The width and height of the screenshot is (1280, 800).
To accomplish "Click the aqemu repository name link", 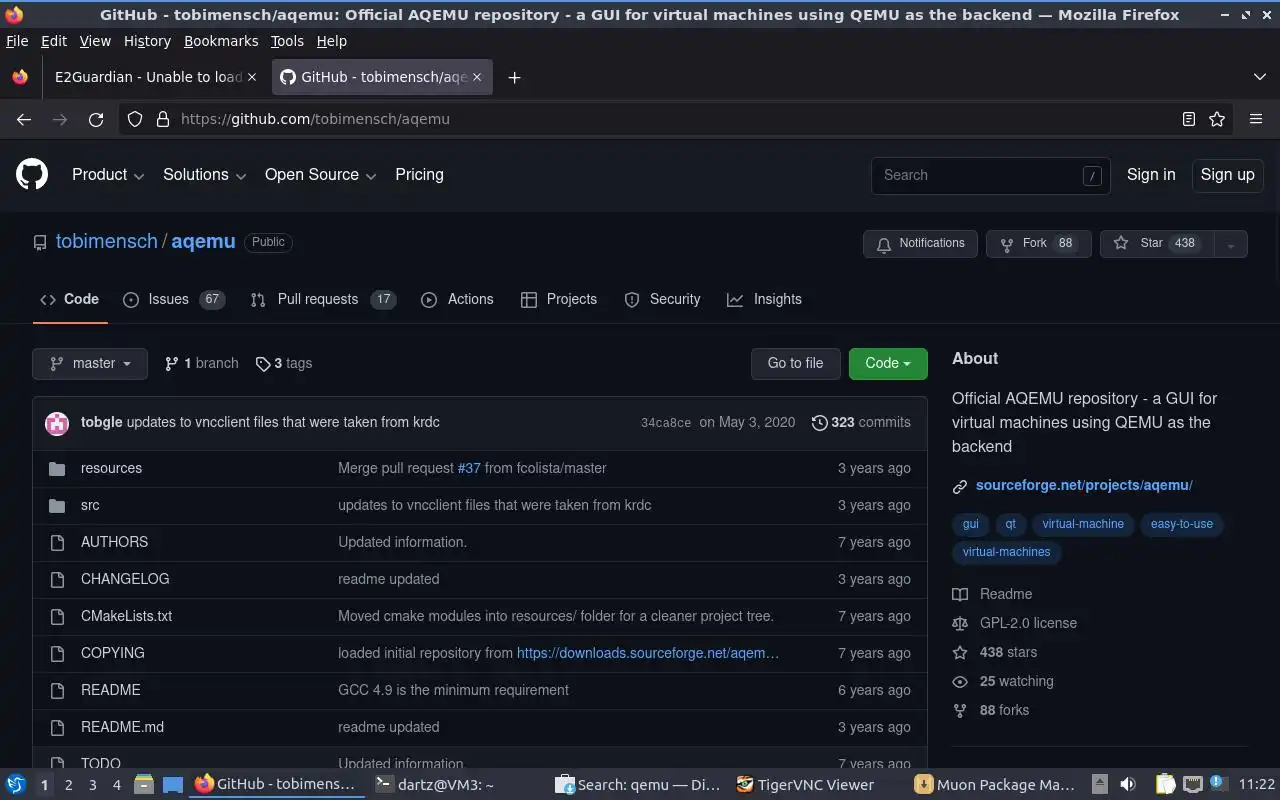I will click(x=203, y=242).
